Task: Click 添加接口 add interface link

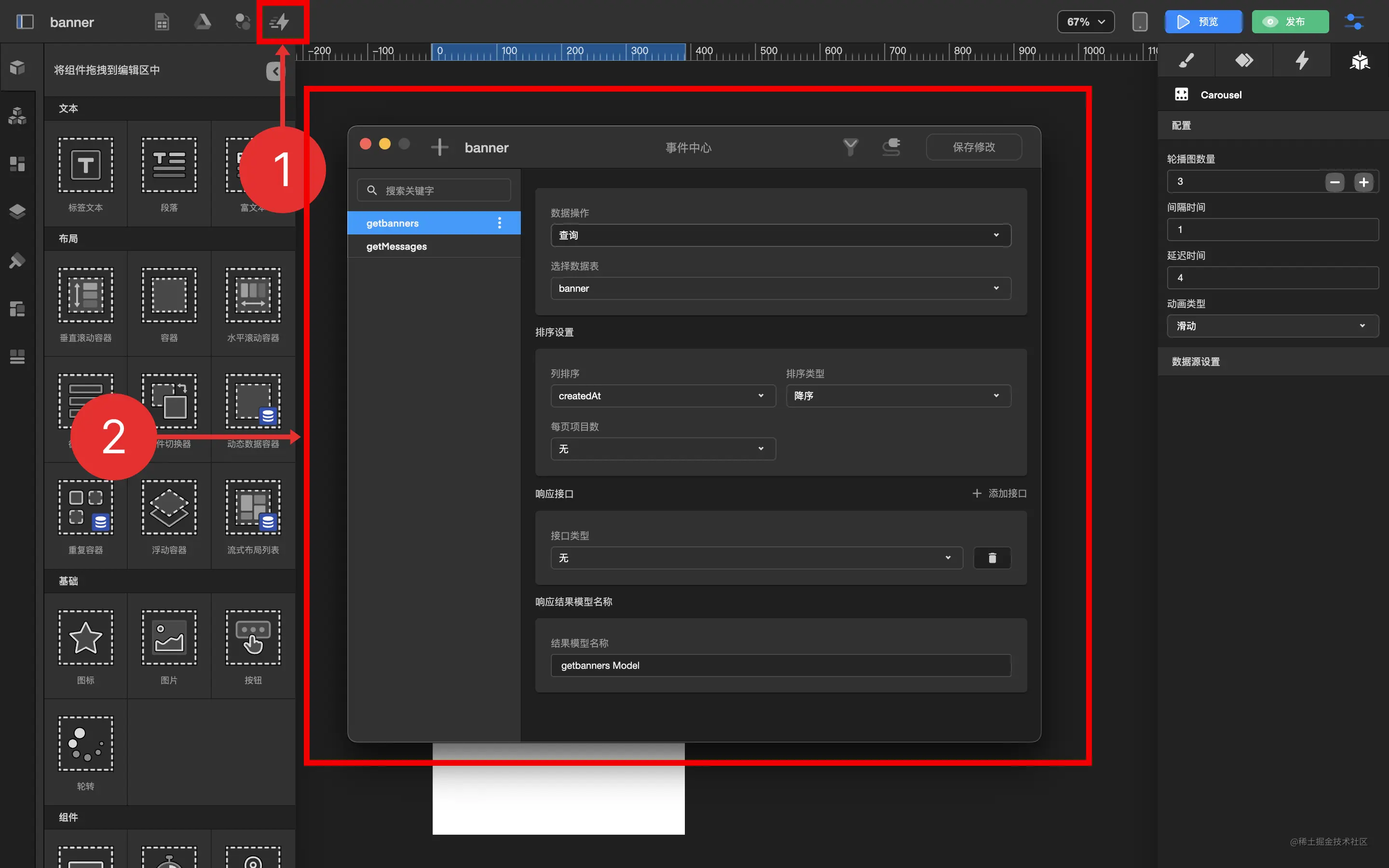Action: pos(999,494)
